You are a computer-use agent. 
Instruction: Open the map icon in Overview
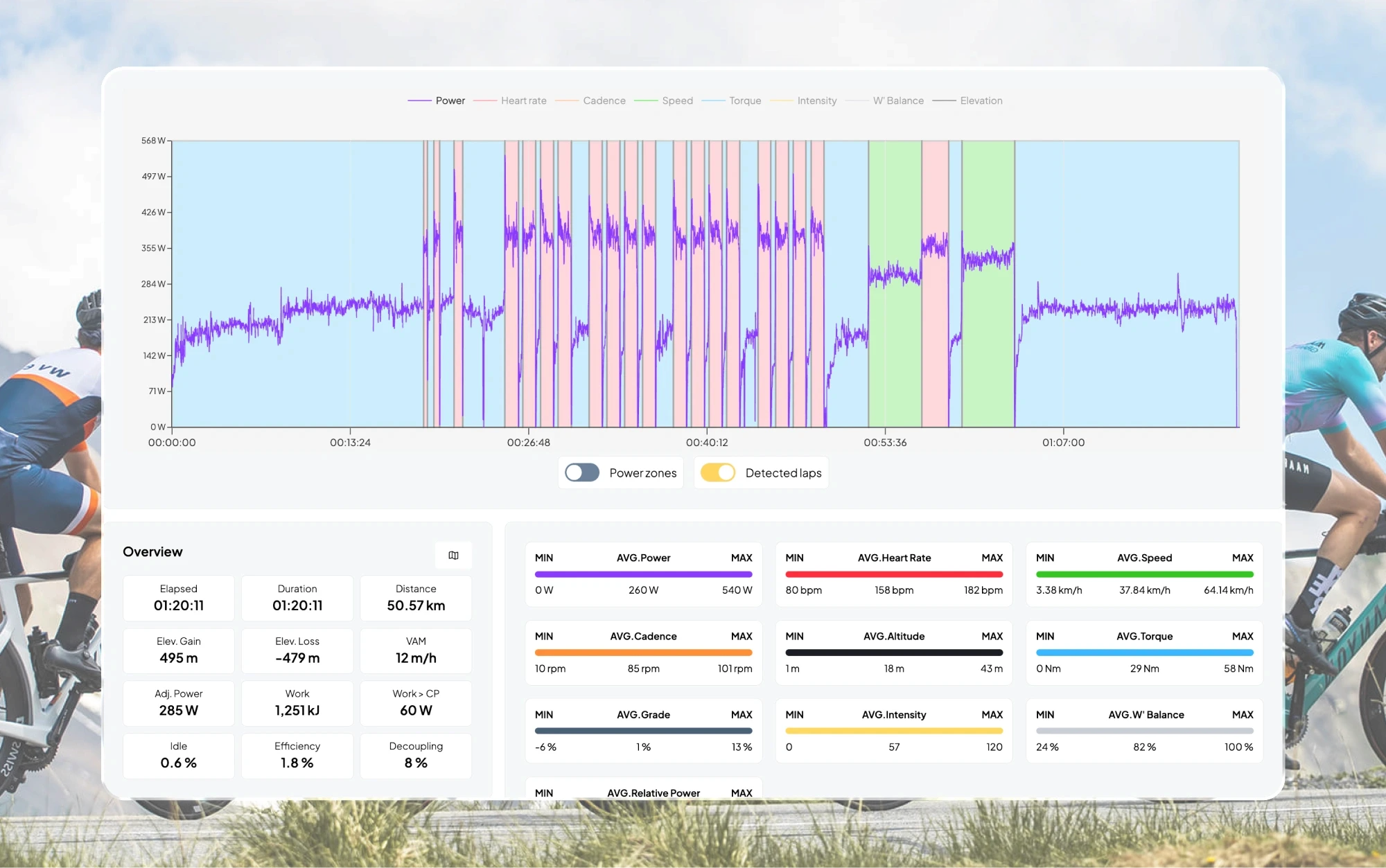click(x=453, y=555)
